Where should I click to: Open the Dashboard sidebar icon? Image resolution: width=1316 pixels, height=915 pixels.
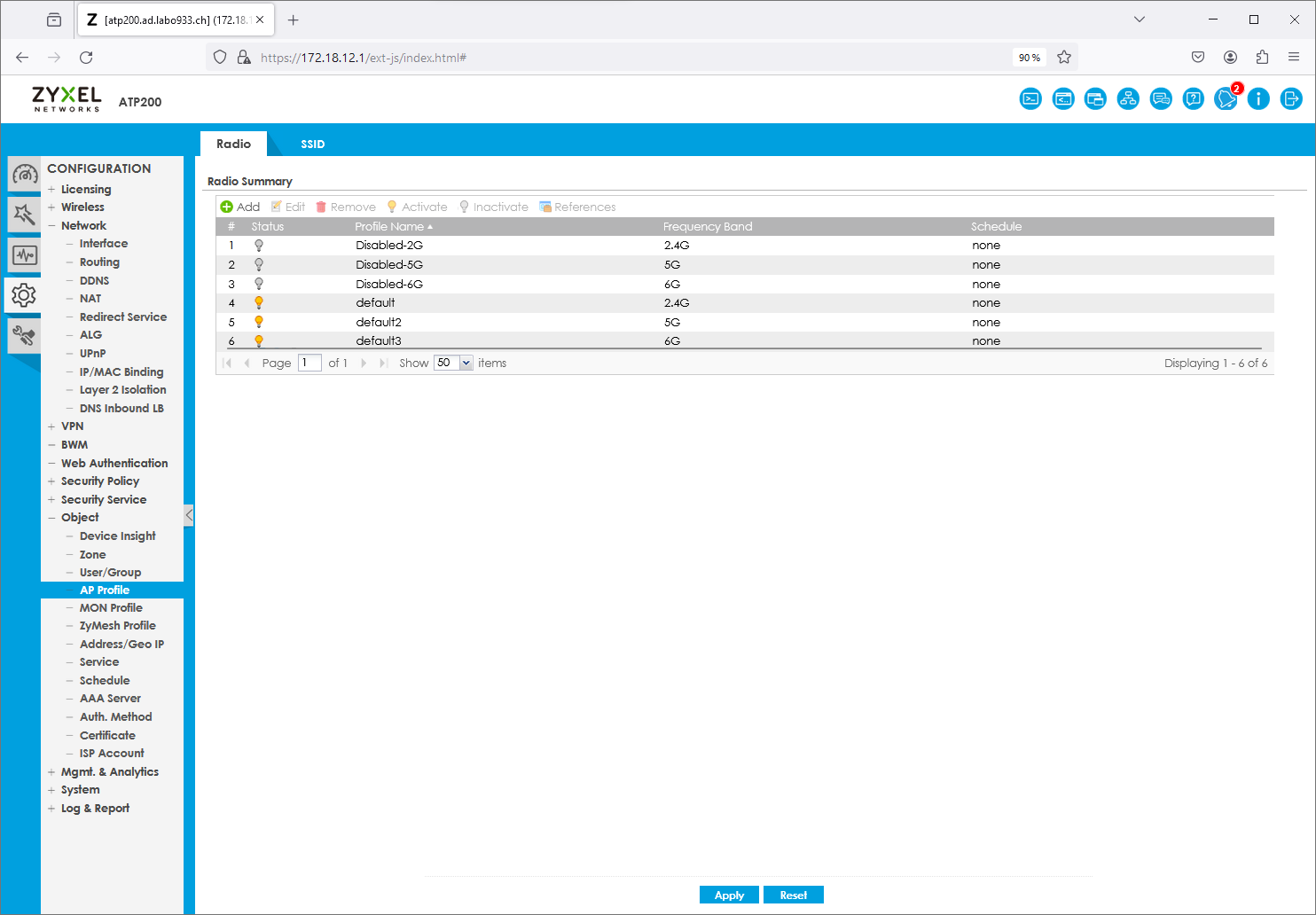(x=24, y=174)
